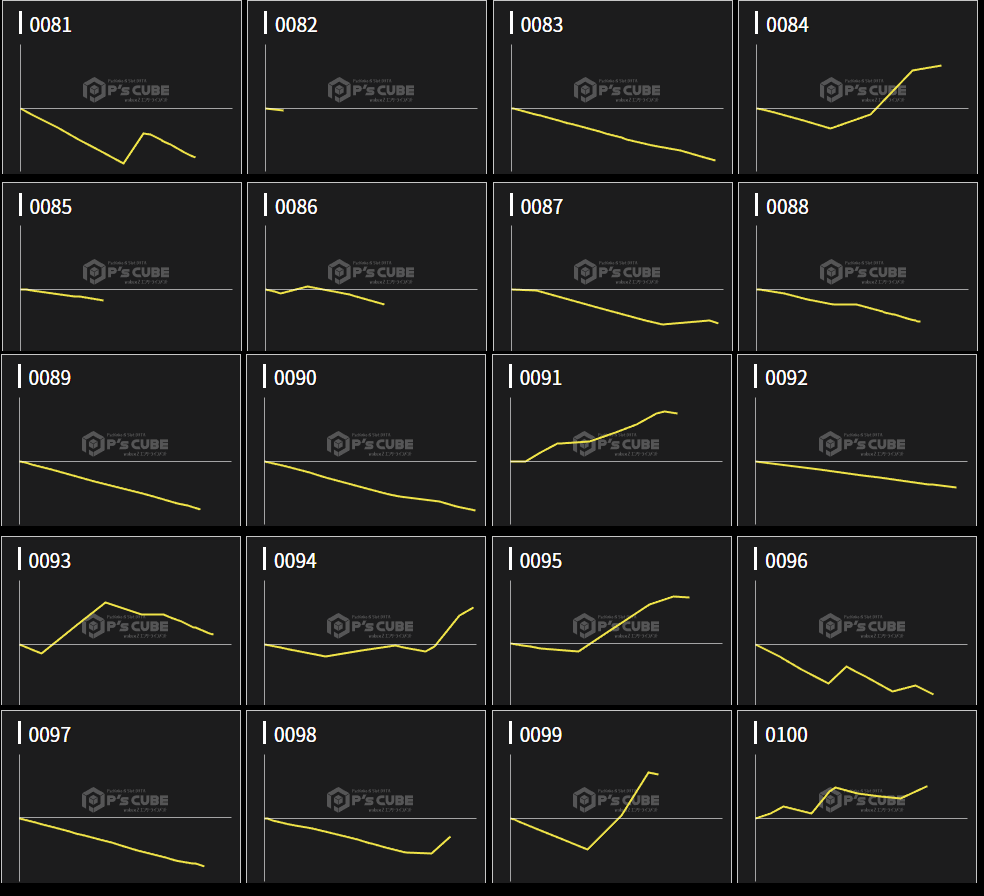Open the graph thumbnail numbered 0081
This screenshot has height=896, width=984.
[x=122, y=88]
